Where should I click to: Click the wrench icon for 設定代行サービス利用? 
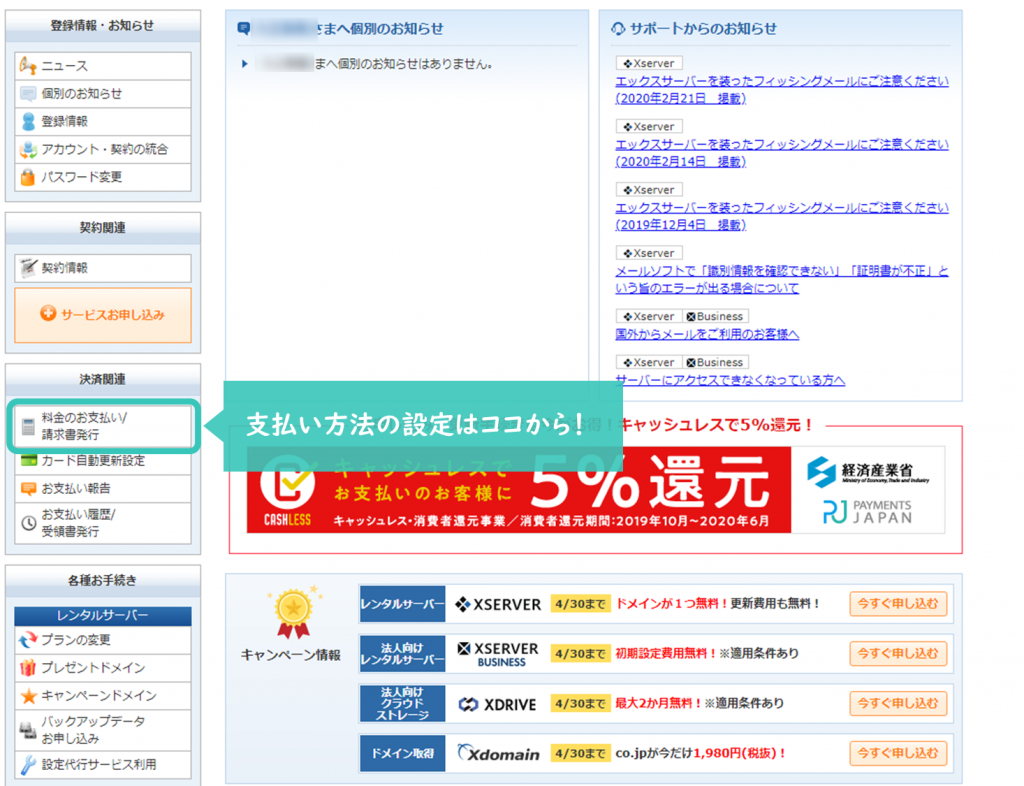(x=28, y=764)
